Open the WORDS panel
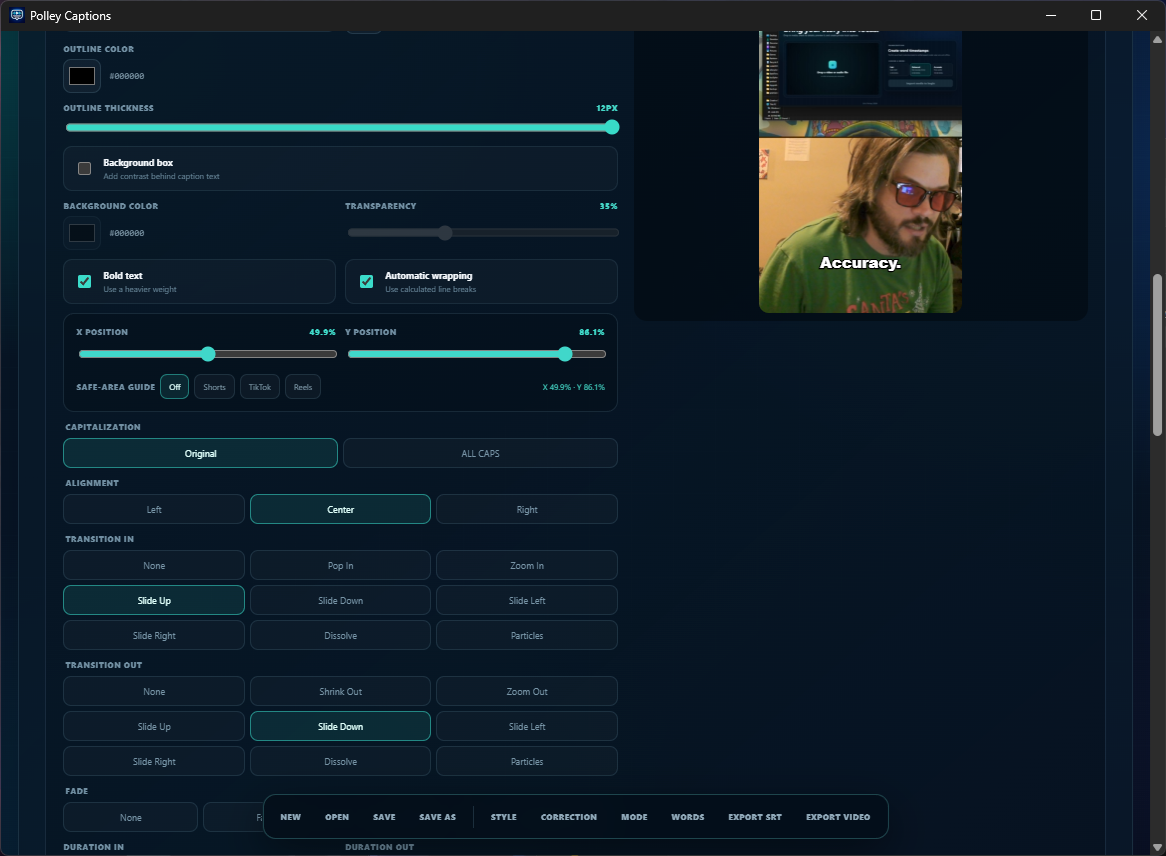Screen dimensions: 1166x856 (x=688, y=817)
